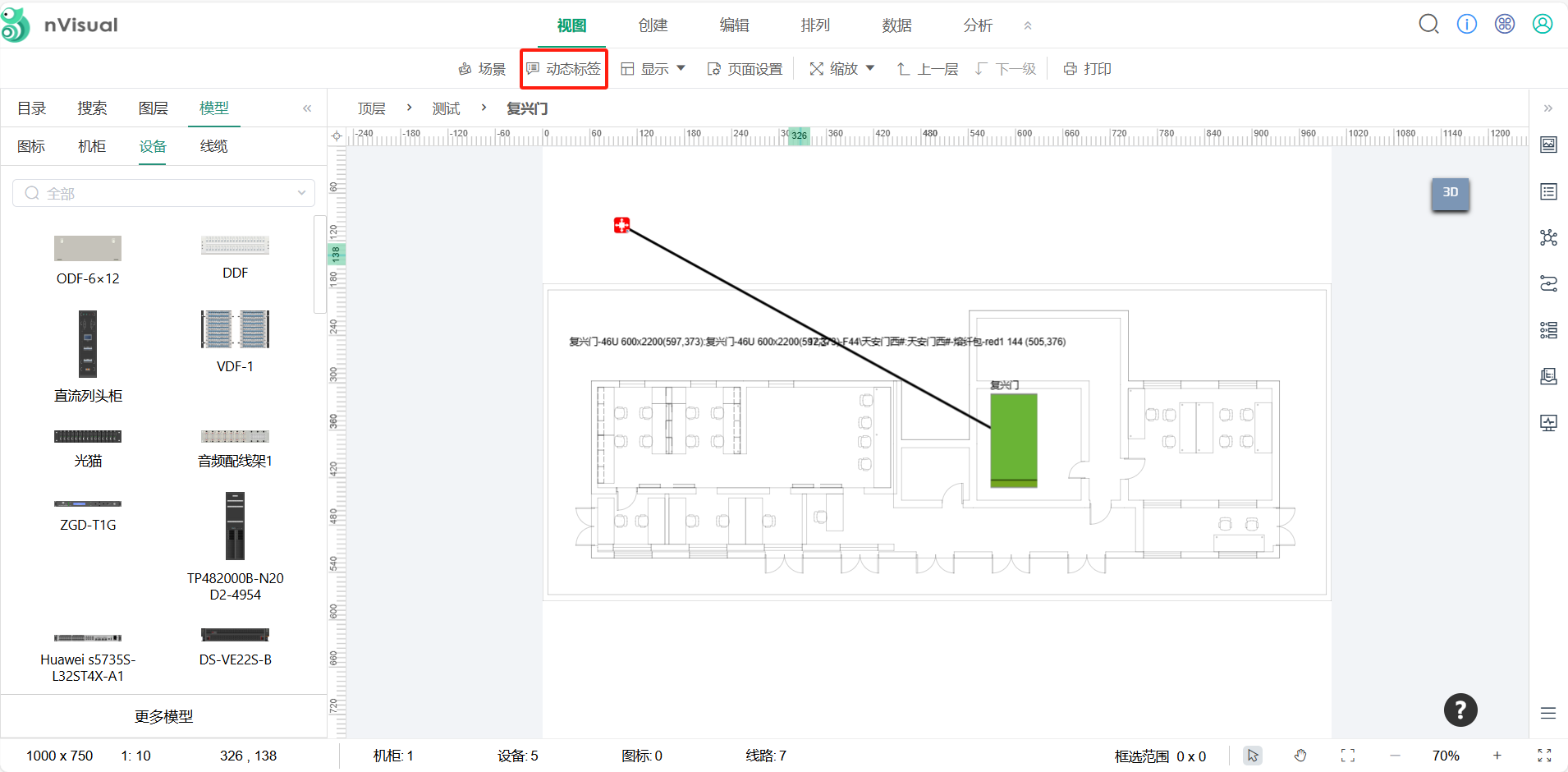Open the 图层 panel tab

pyautogui.click(x=154, y=108)
